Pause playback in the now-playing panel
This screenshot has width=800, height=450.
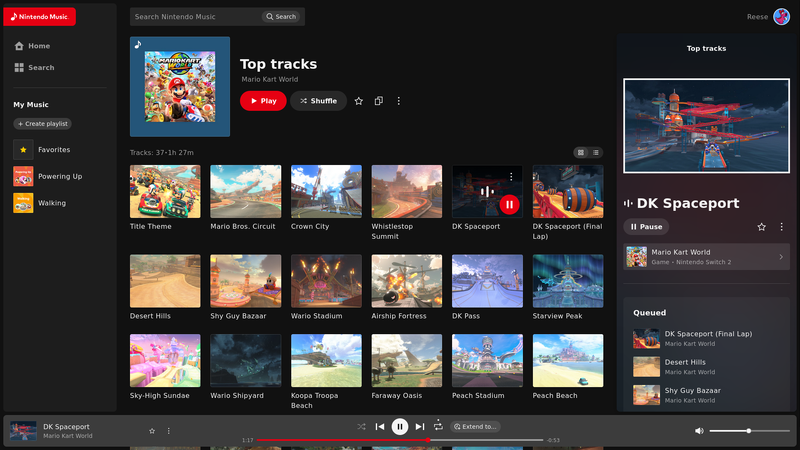[646, 227]
